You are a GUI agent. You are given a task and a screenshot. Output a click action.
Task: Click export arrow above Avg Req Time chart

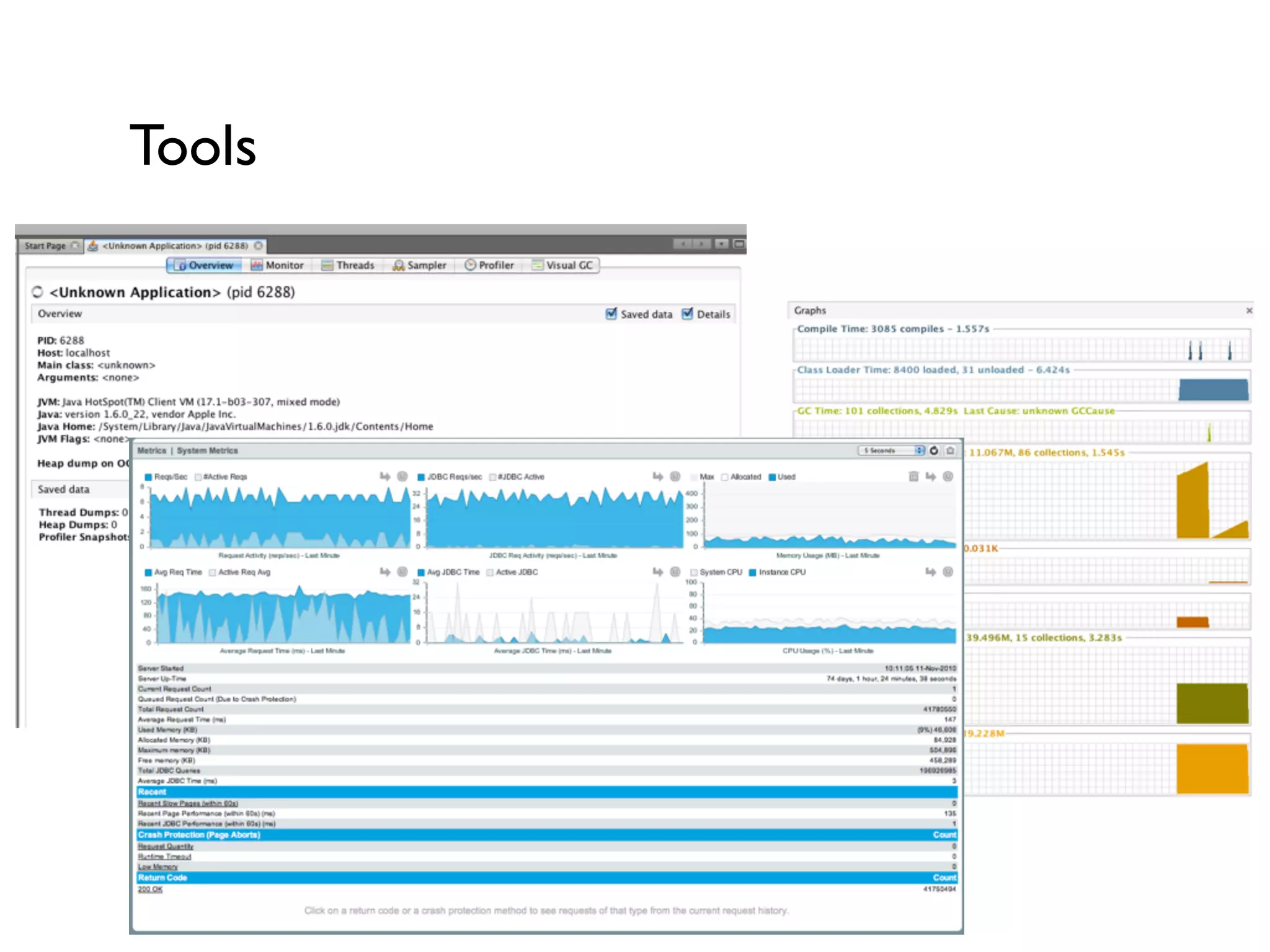(x=385, y=571)
